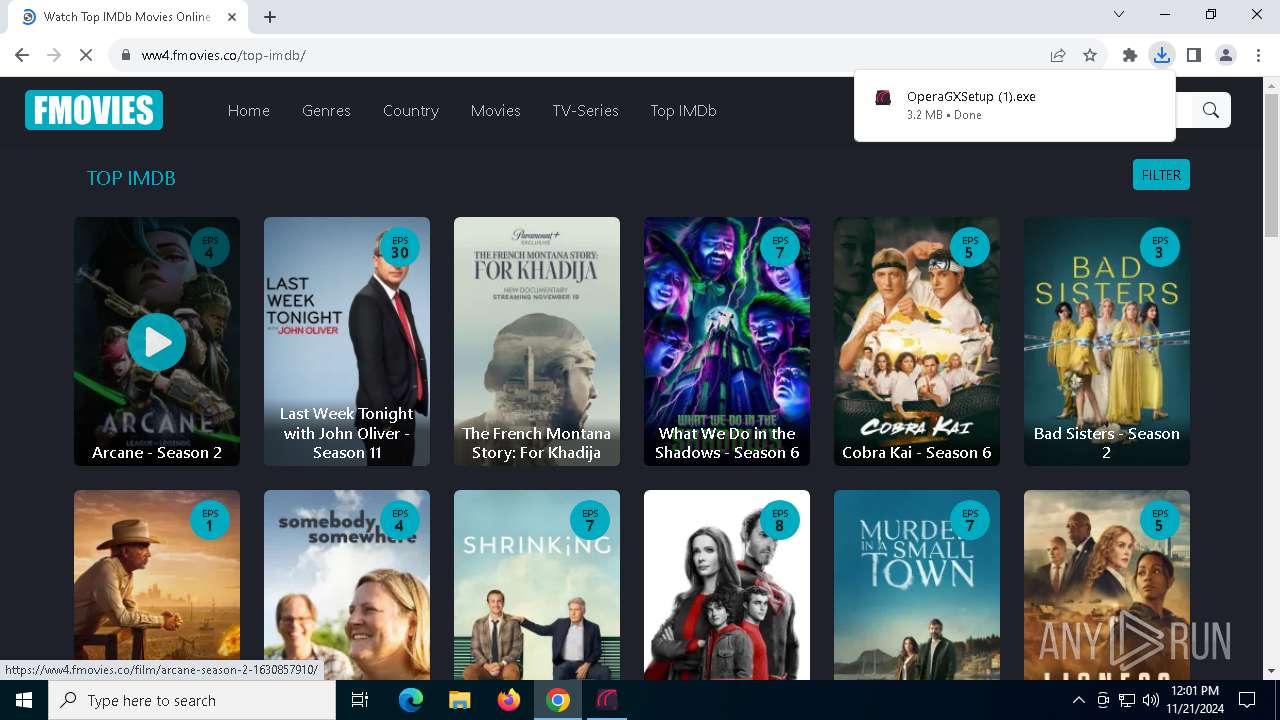Open the Somebody Somewhere poster
The width and height of the screenshot is (1280, 720).
tap(347, 585)
